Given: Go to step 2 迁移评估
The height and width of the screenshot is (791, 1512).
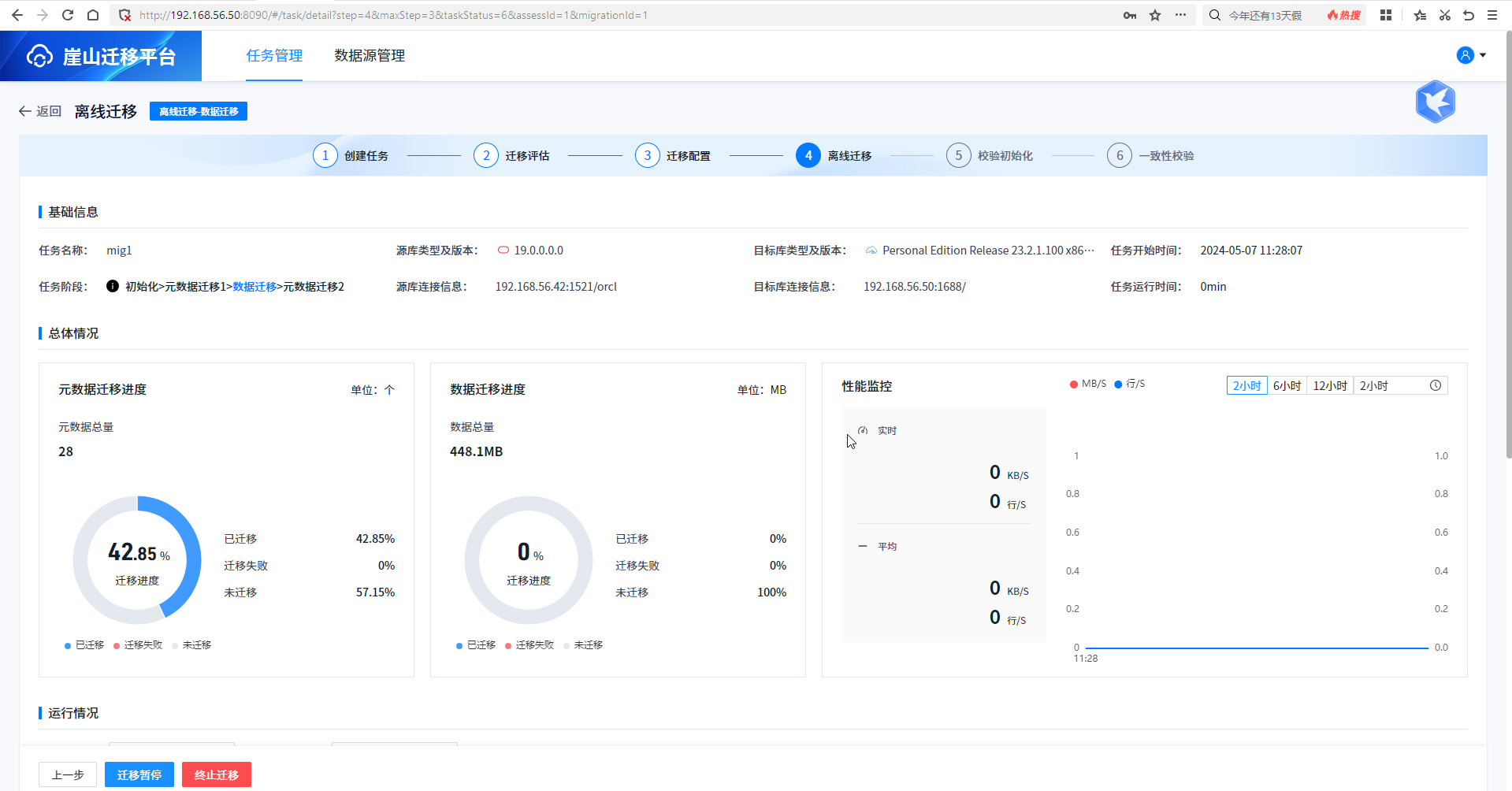Looking at the screenshot, I should [511, 155].
